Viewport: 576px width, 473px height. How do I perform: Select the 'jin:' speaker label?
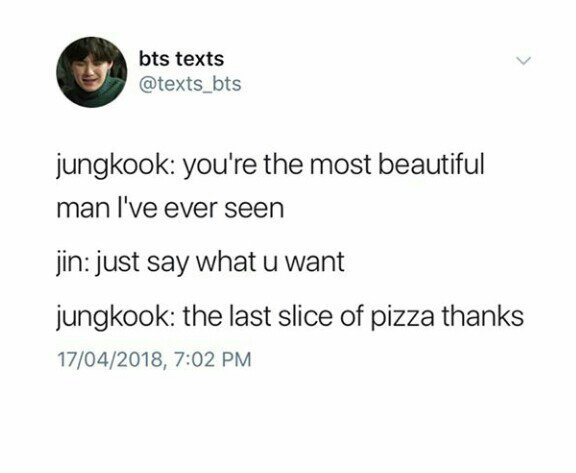(x=72, y=263)
